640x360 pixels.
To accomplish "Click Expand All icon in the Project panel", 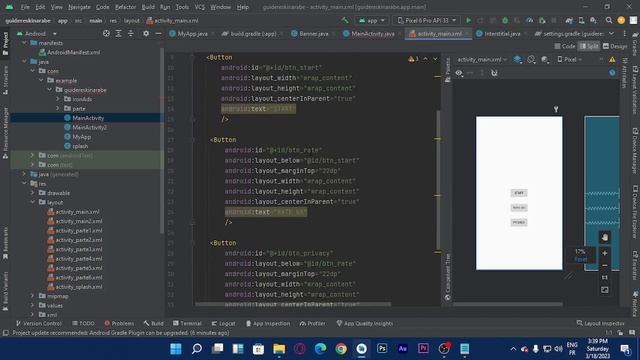I will point(118,33).
